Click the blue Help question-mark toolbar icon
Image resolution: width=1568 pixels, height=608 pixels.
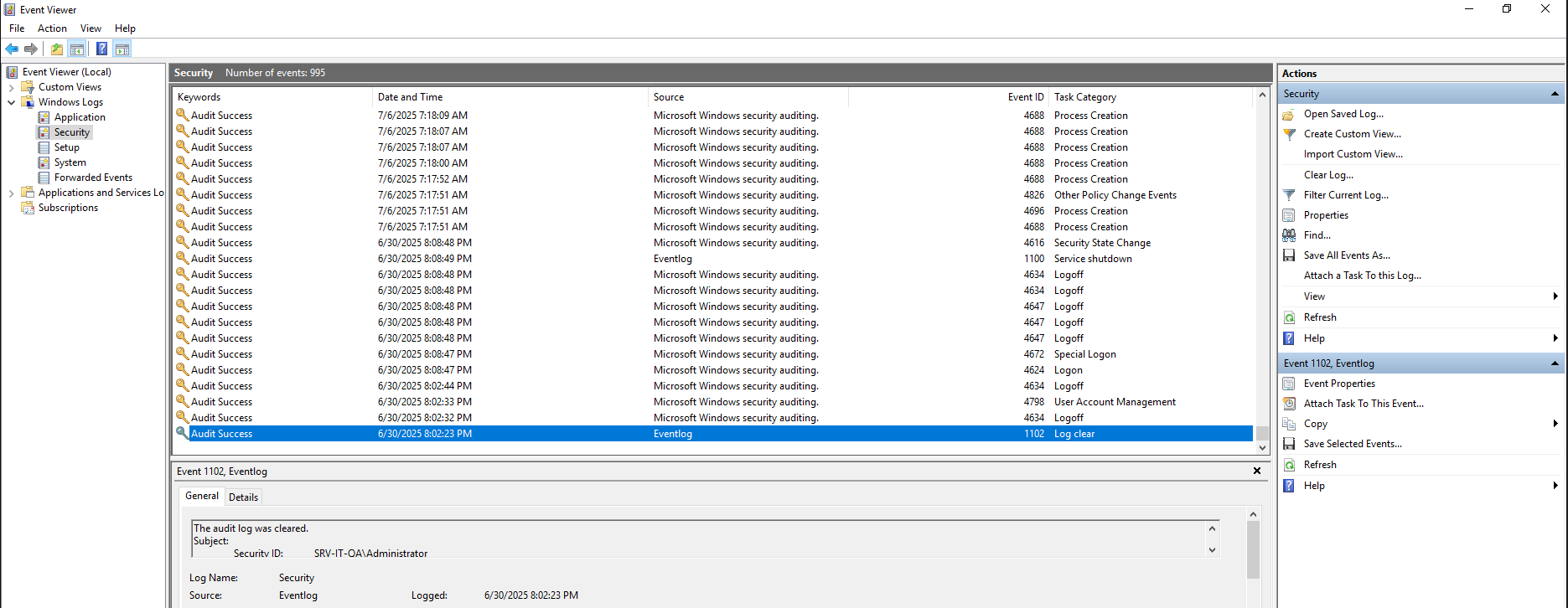101,49
